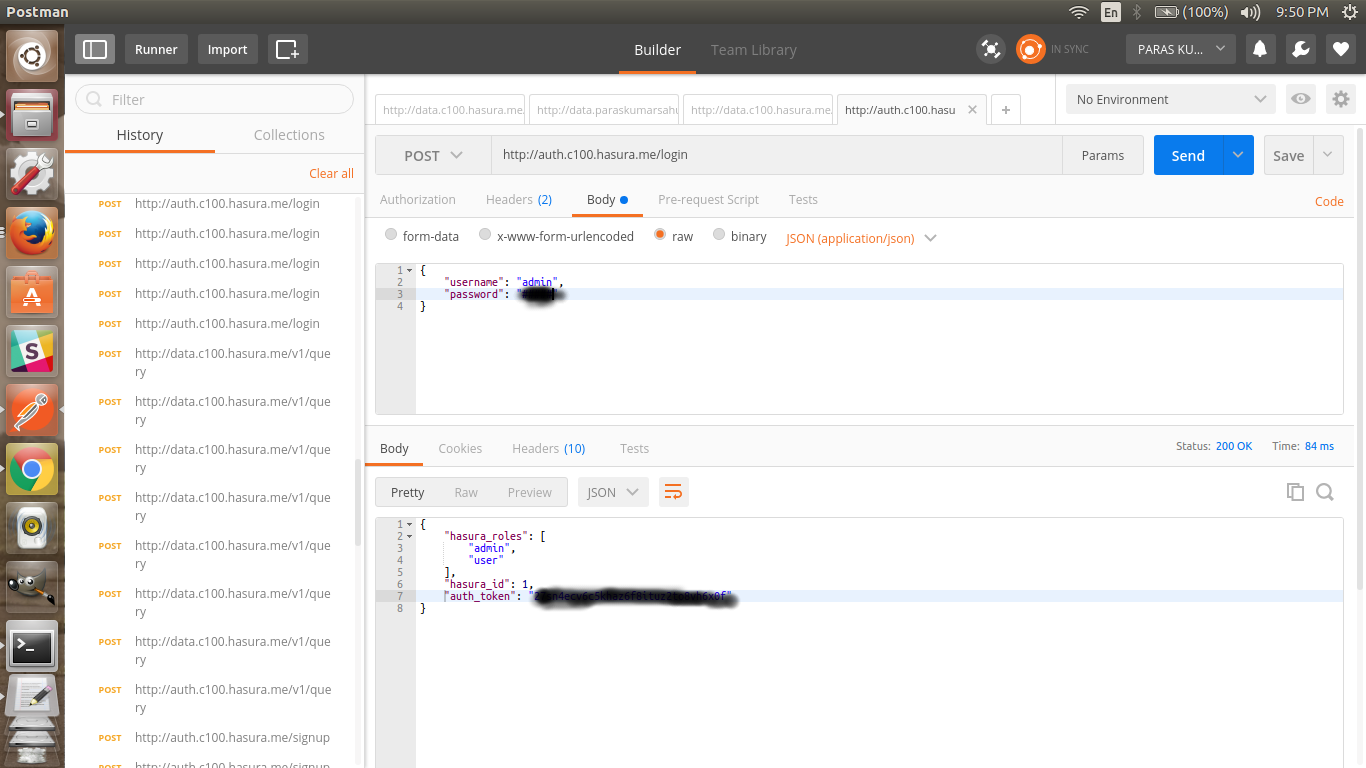This screenshot has width=1366, height=768.
Task: Switch to the Team Library tab
Action: point(754,49)
